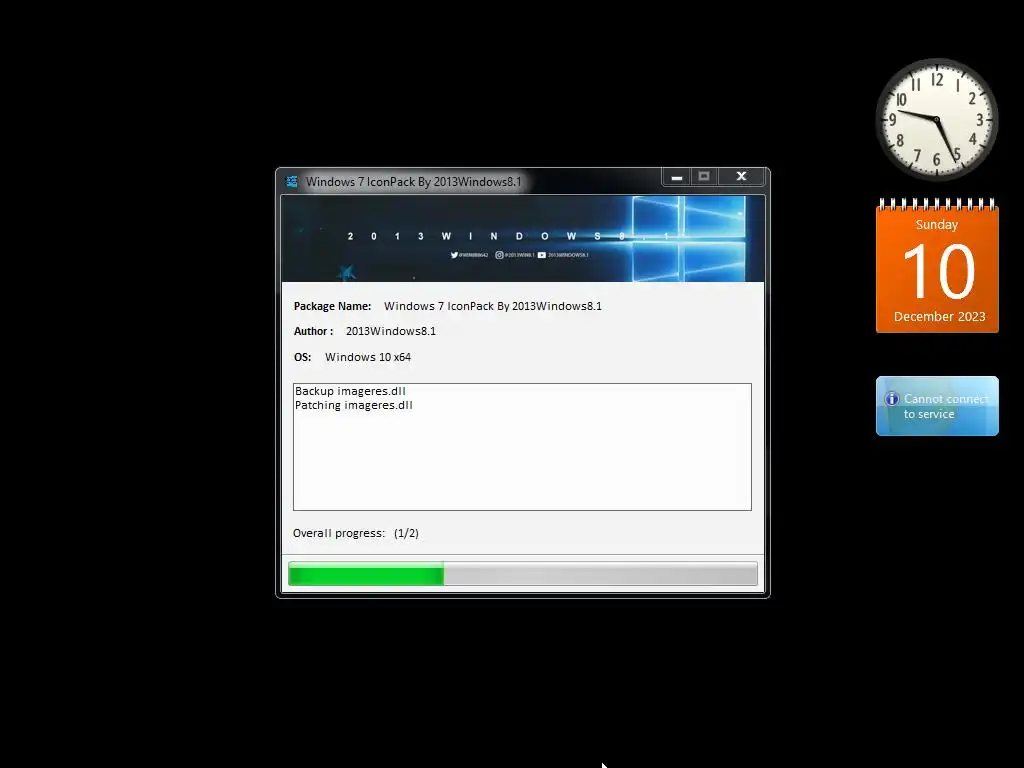
Task: Click the 'Author :' label
Action: tap(313, 331)
